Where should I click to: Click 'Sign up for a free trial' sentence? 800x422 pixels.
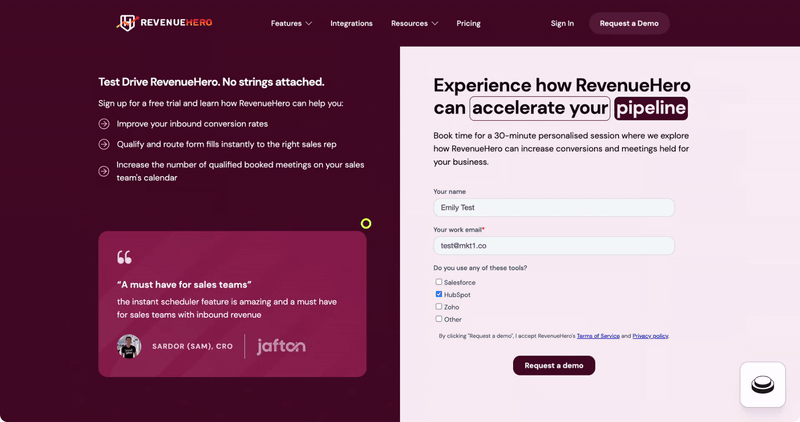pos(220,103)
